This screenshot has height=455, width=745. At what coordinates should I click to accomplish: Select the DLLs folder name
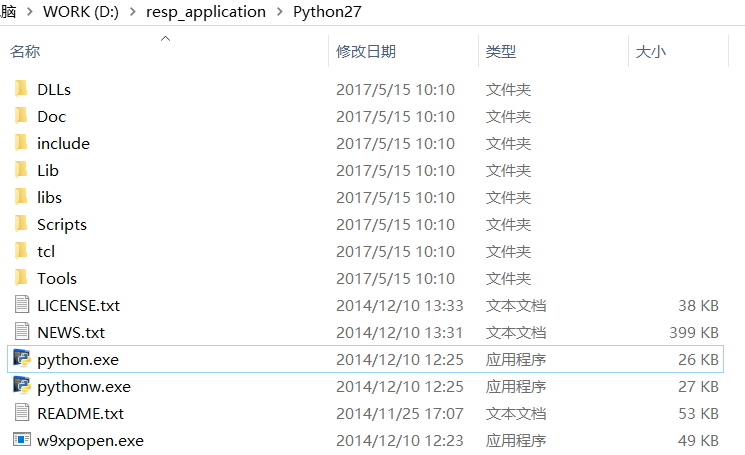coord(54,90)
